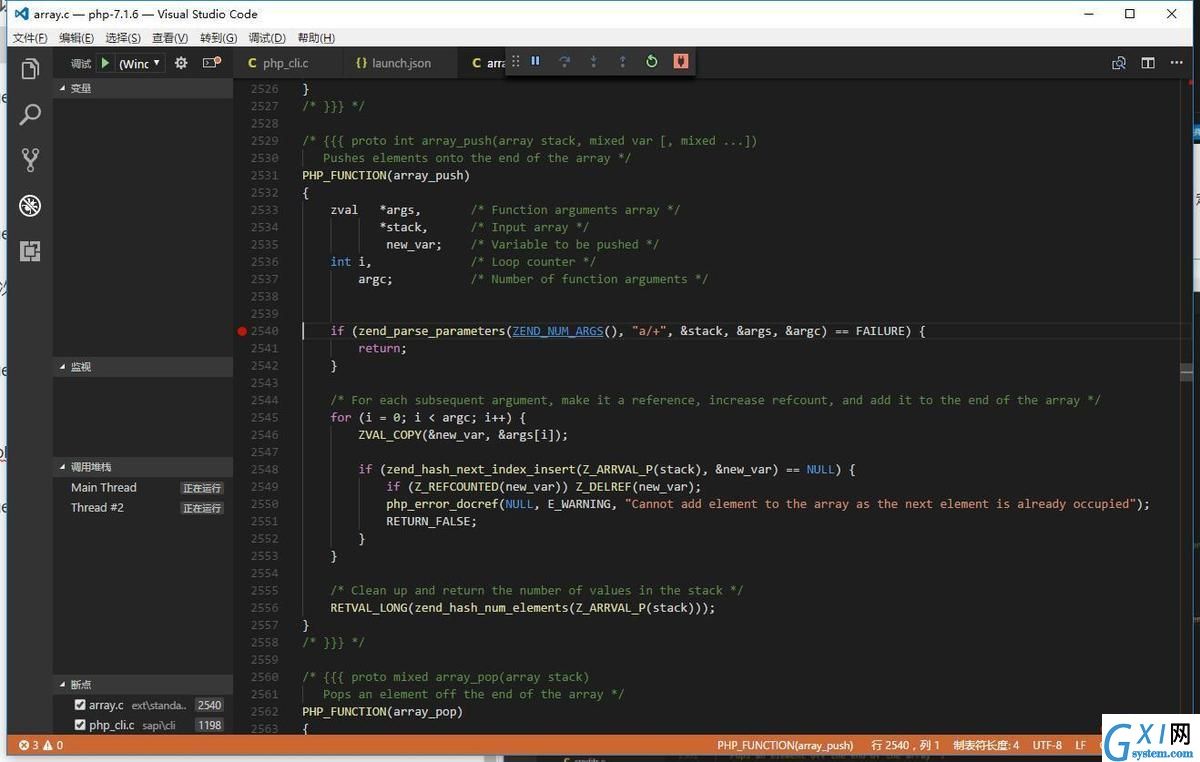Open the 选择(S) menu
This screenshot has height=762, width=1200.
pyautogui.click(x=123, y=38)
